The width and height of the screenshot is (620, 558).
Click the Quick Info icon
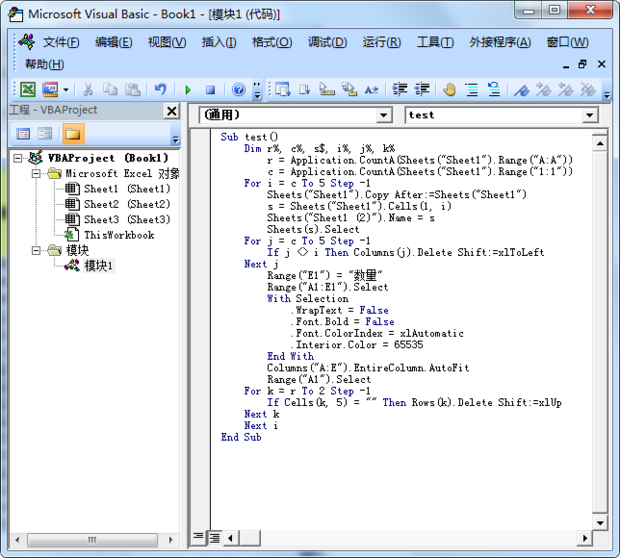coord(327,89)
